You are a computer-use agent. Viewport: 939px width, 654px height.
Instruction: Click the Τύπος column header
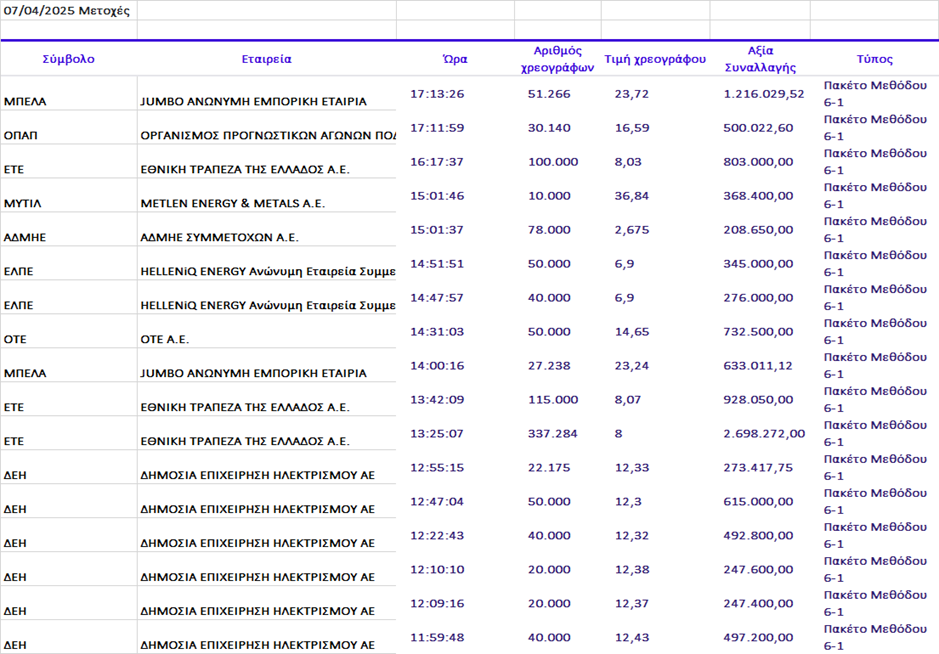click(874, 59)
